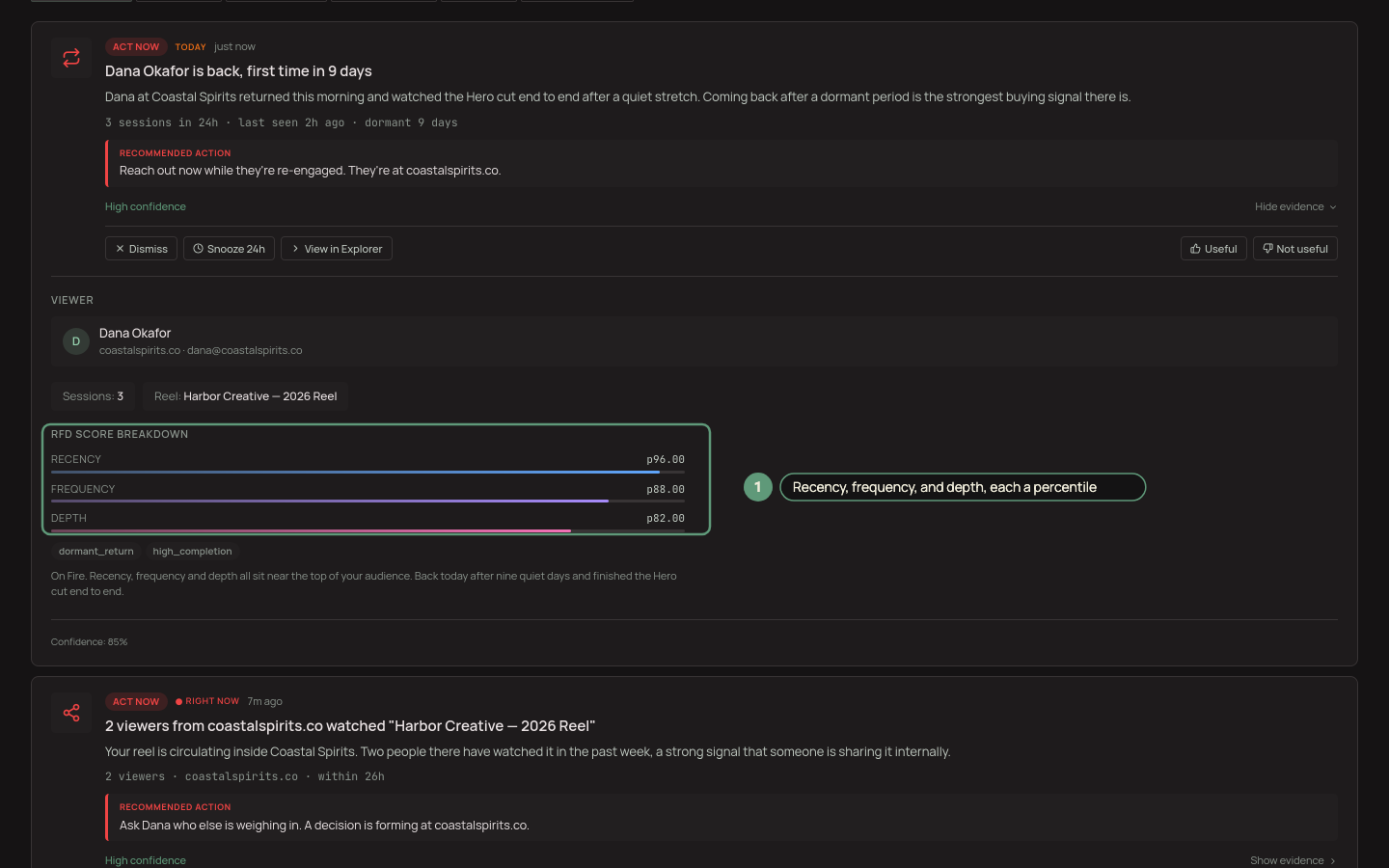Dismiss the Dana Okafor insight
This screenshot has width=1389, height=868.
(x=142, y=249)
